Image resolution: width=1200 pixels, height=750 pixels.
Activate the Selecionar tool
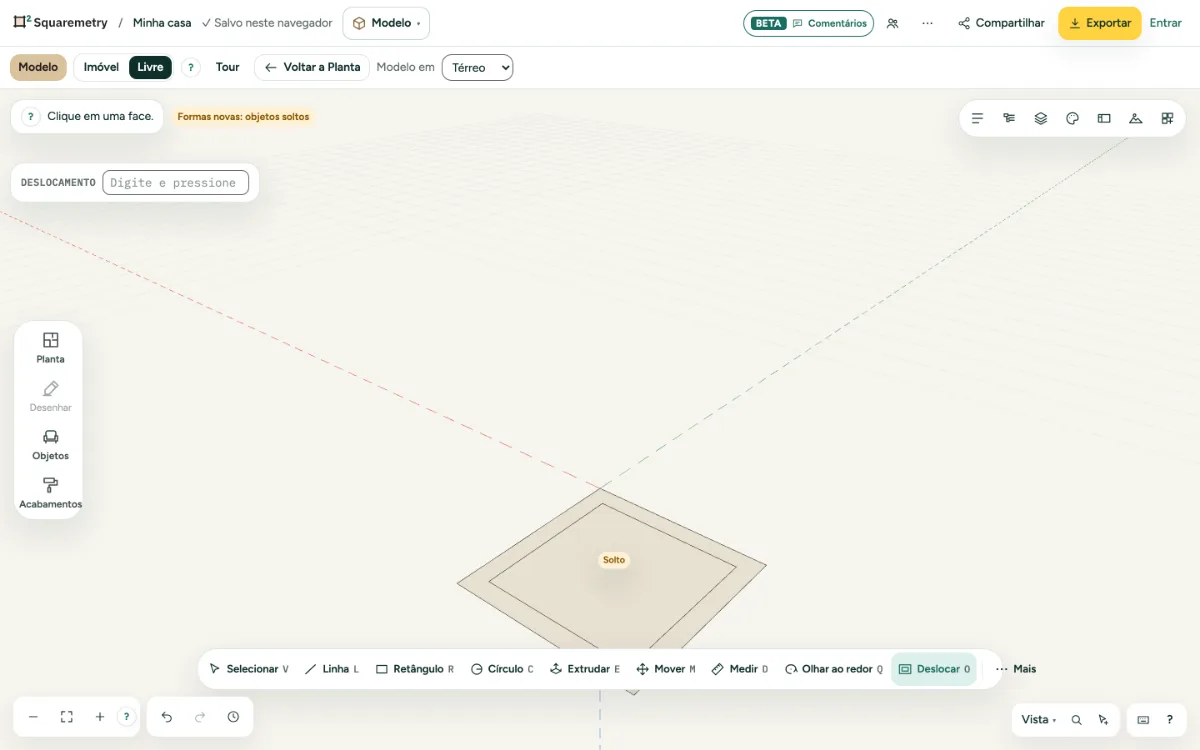tap(249, 669)
